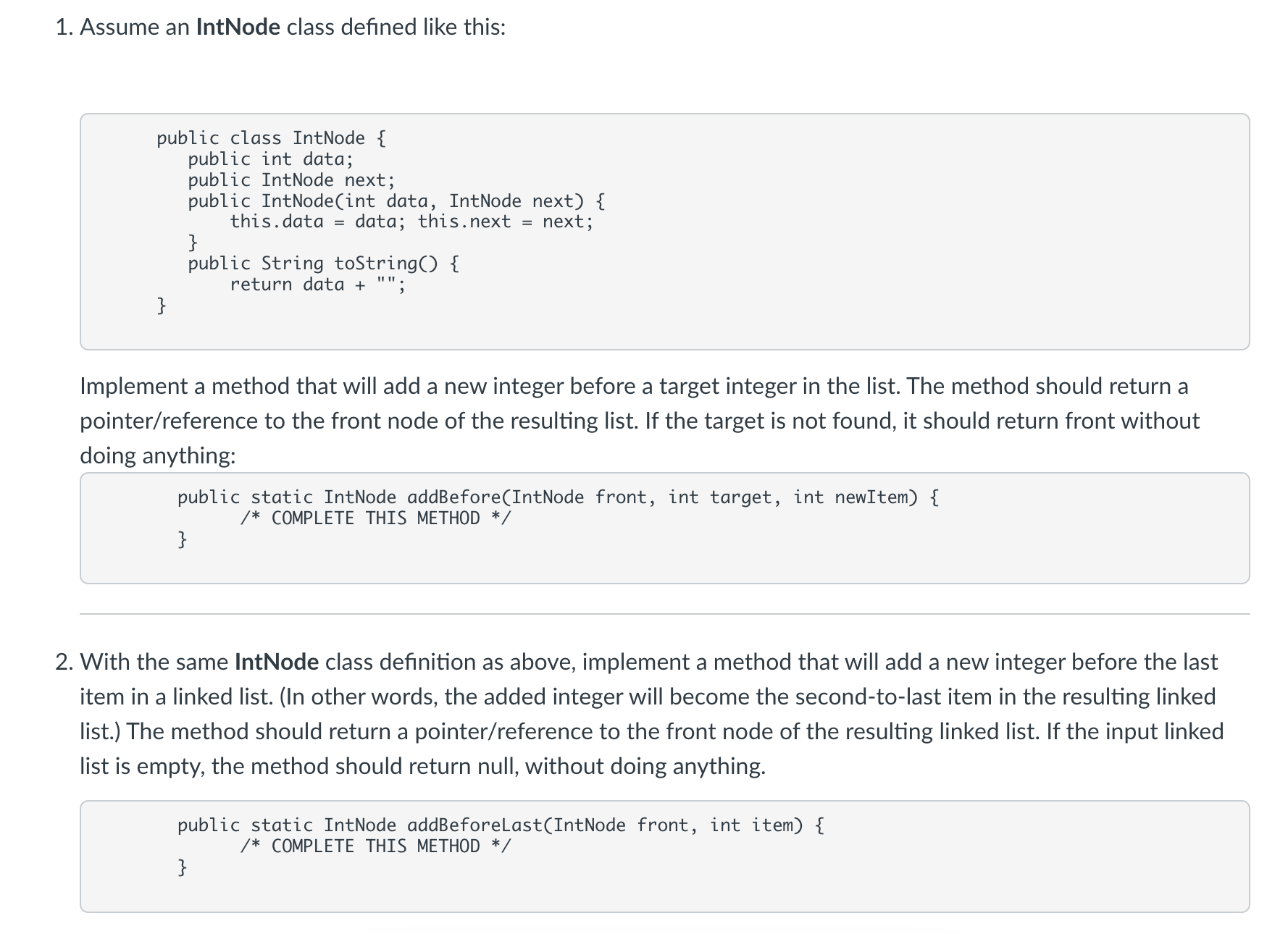Screen dimensions: 1288x934
Task: Click the 'public int data;' declaration line
Action: pos(271,159)
